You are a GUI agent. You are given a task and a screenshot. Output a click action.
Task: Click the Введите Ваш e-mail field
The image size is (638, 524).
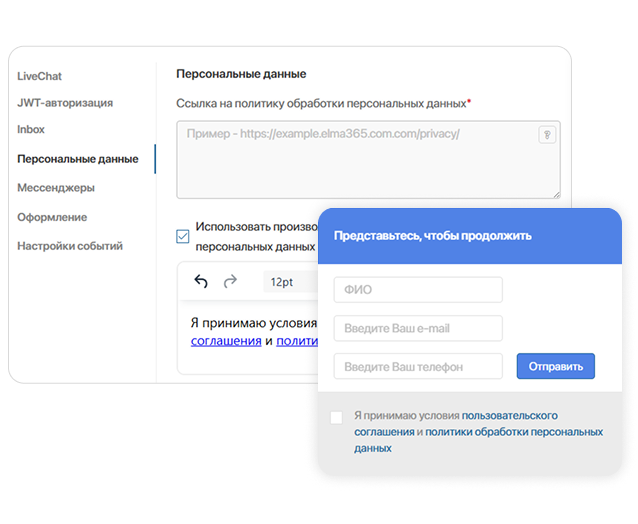pos(418,328)
